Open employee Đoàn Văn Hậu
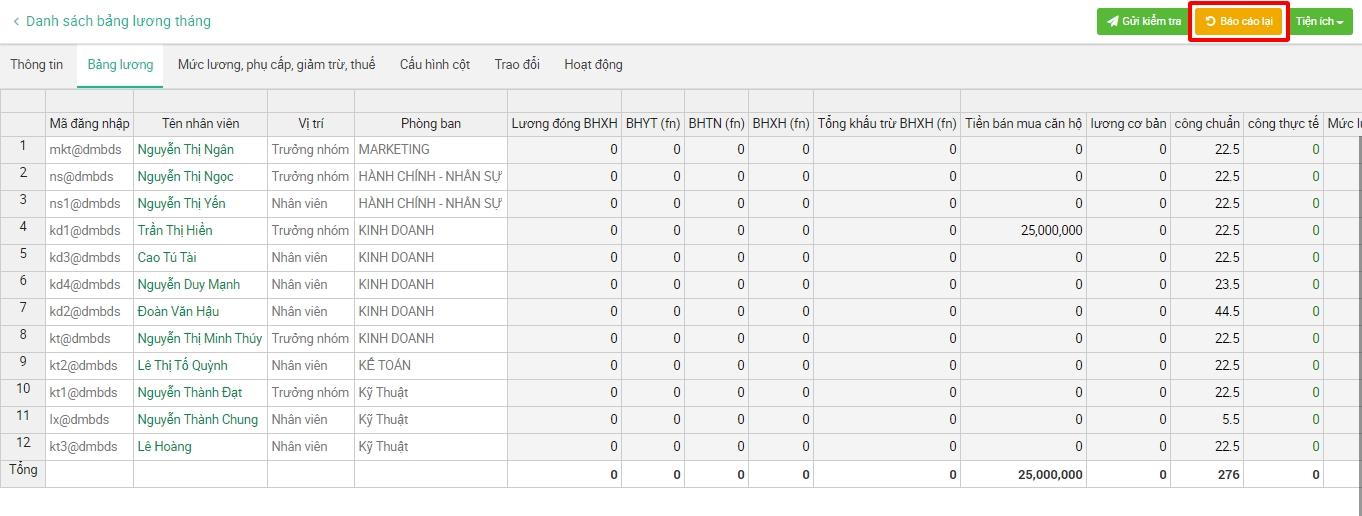Image resolution: width=1362 pixels, height=516 pixels. 178,312
